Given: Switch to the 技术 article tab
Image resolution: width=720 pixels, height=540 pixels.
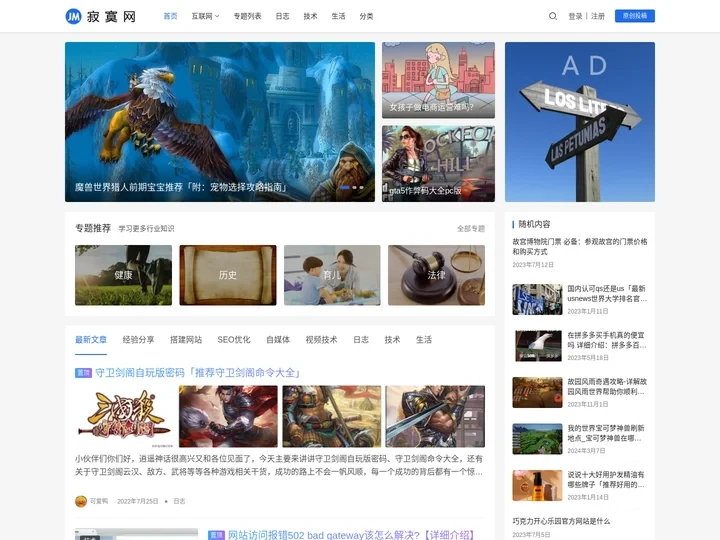Looking at the screenshot, I should [x=392, y=340].
